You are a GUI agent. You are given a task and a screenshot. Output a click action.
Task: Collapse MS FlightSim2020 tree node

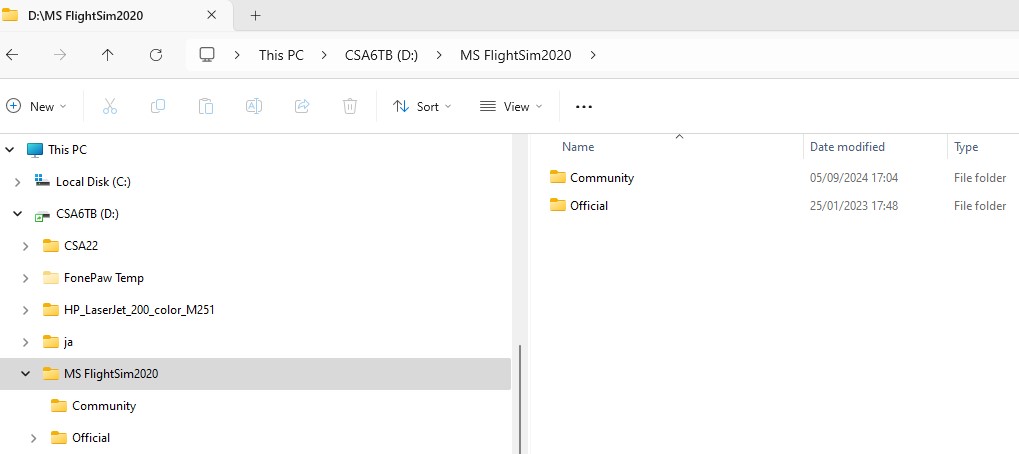click(25, 374)
